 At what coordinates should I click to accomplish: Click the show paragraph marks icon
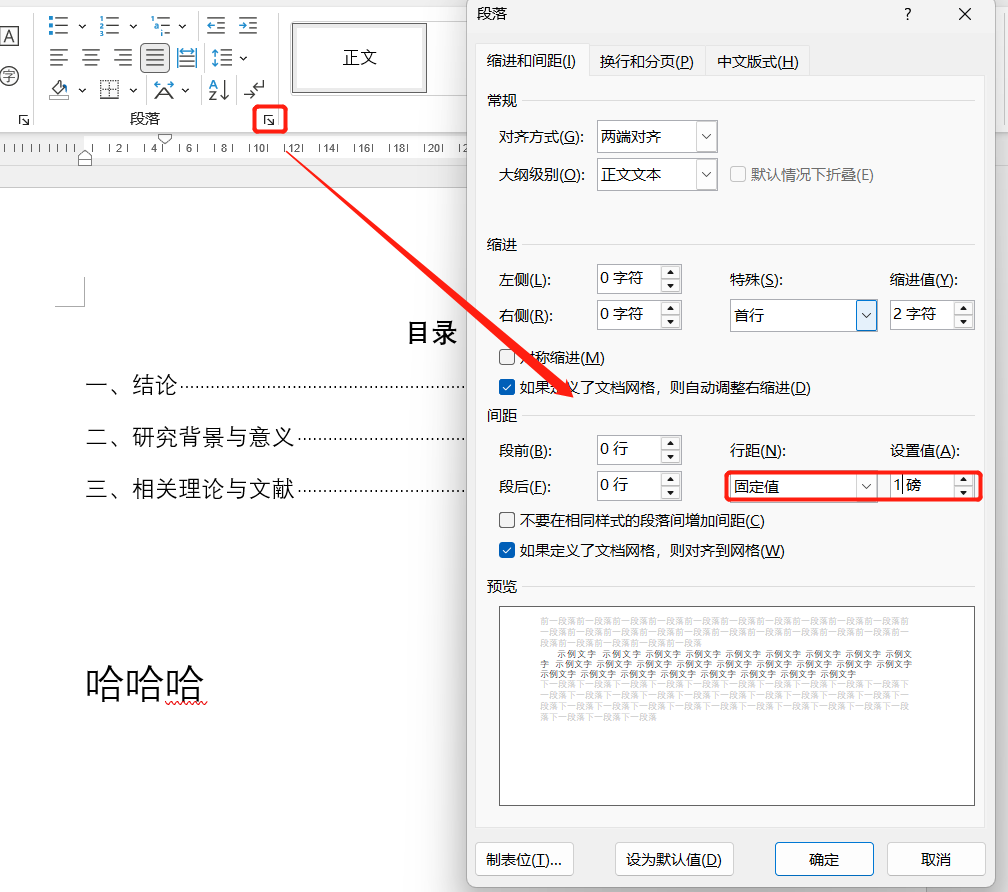point(255,90)
